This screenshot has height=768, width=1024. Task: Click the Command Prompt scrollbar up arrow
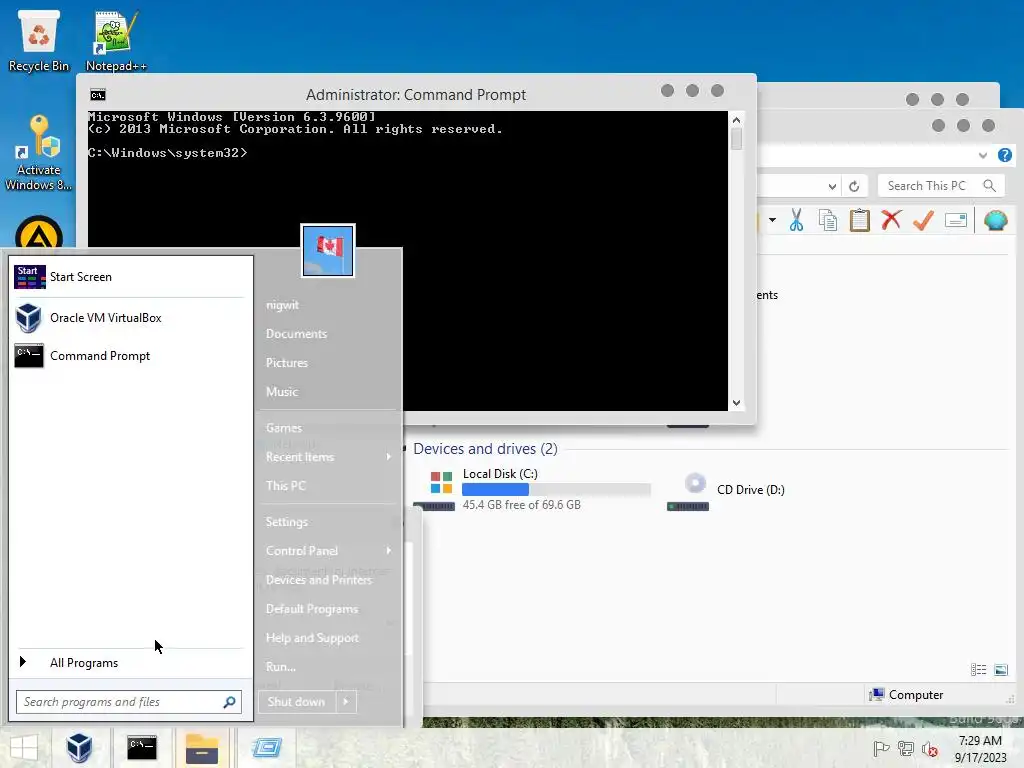click(736, 120)
